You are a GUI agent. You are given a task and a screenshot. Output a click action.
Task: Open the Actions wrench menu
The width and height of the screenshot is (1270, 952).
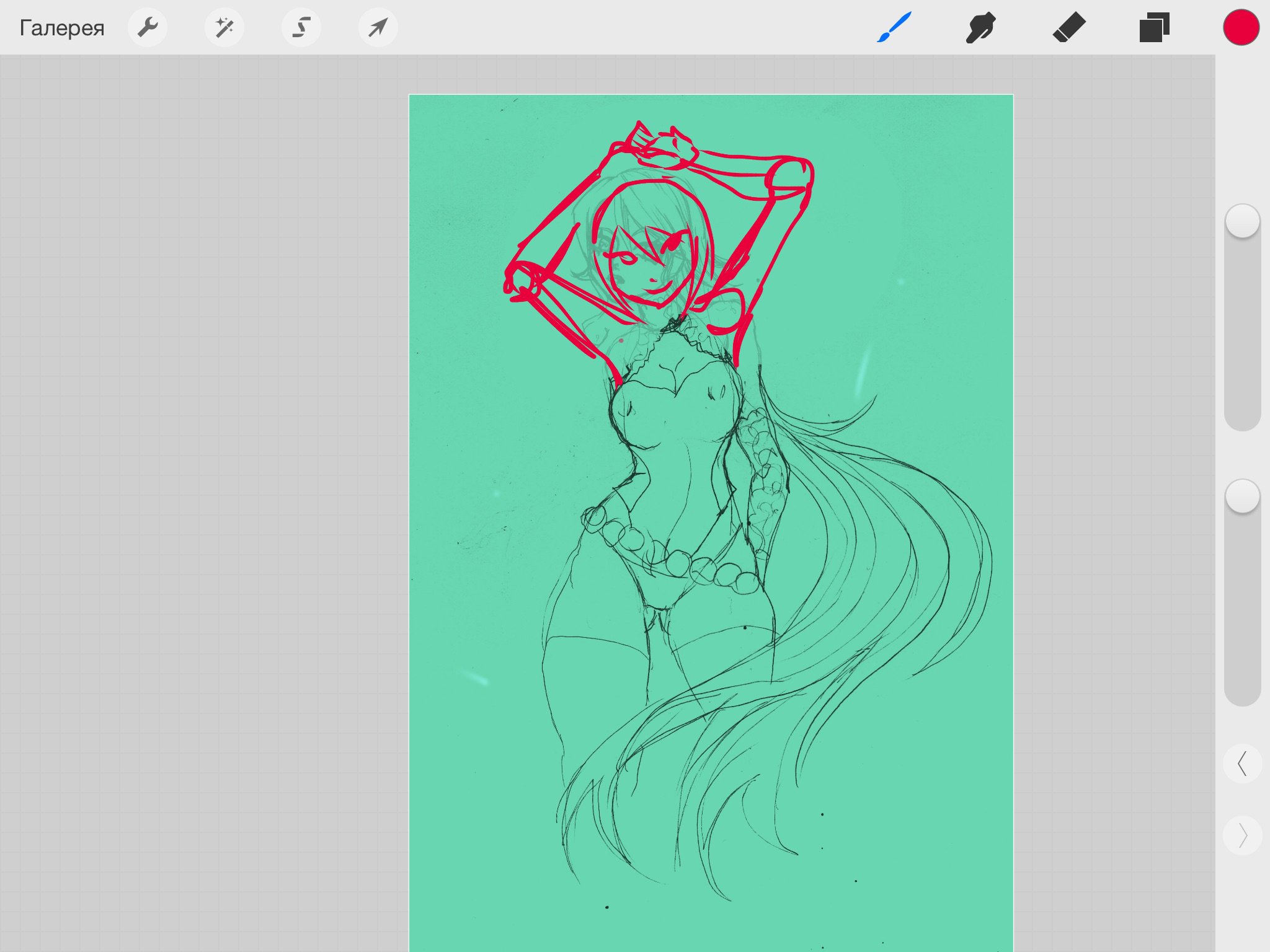pyautogui.click(x=148, y=27)
